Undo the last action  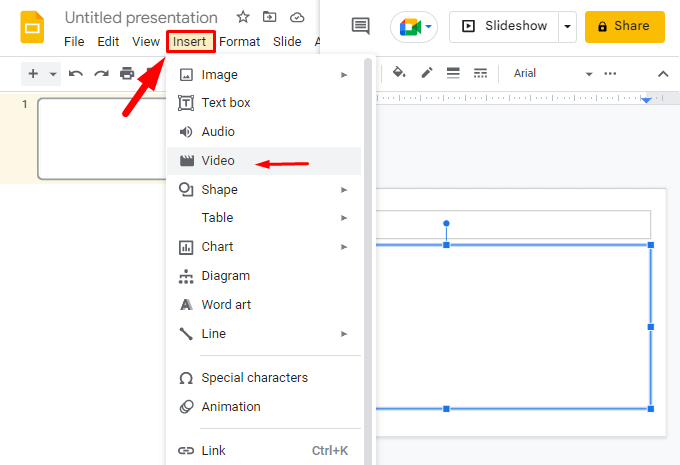click(75, 73)
